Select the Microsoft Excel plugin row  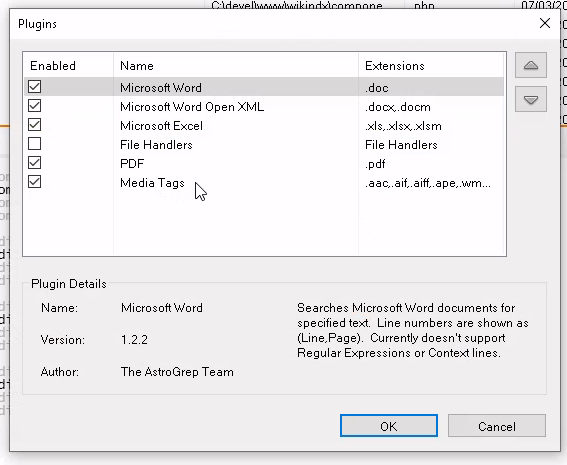[264, 126]
